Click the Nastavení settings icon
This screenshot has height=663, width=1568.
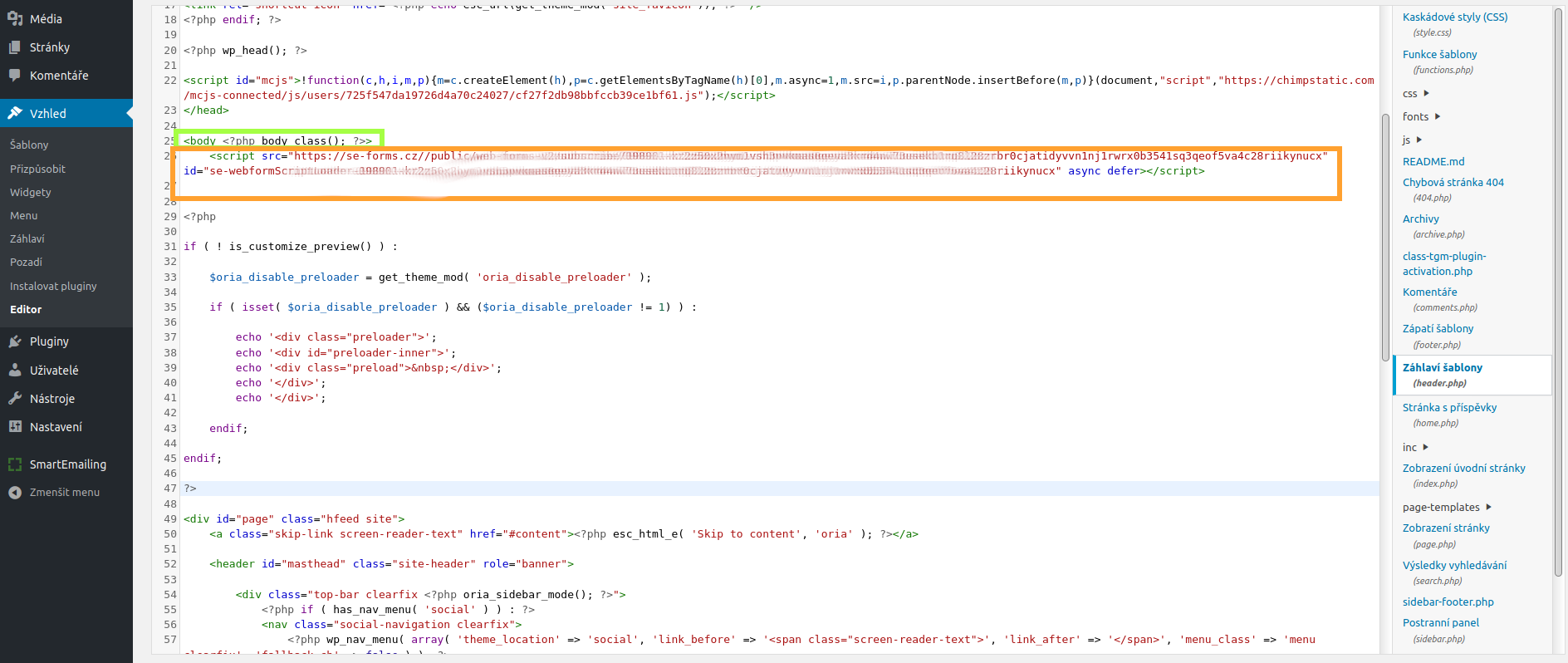point(15,427)
